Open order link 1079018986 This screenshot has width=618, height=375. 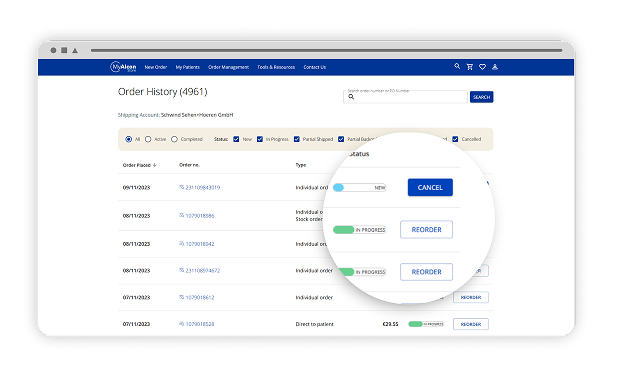click(x=200, y=216)
